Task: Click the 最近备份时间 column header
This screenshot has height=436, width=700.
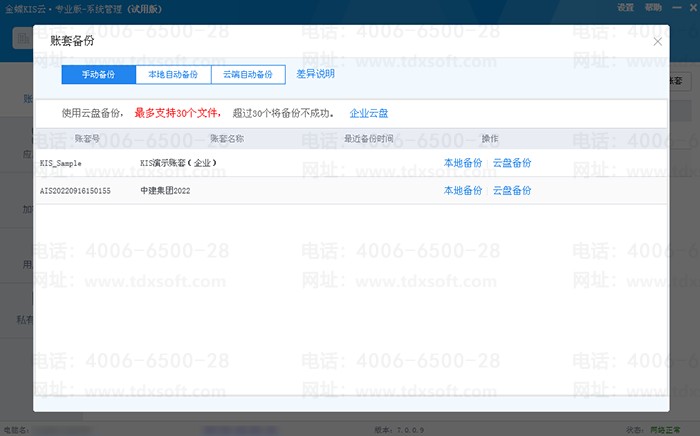Action: pyautogui.click(x=369, y=138)
